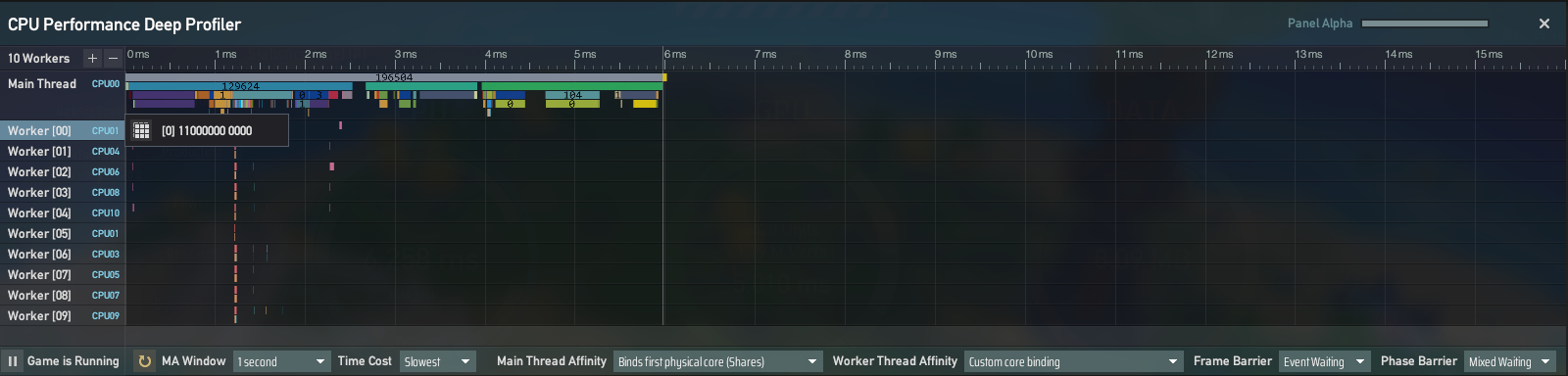The image size is (1568, 376).
Task: Select the Worker [03] row
Action: tap(63, 192)
